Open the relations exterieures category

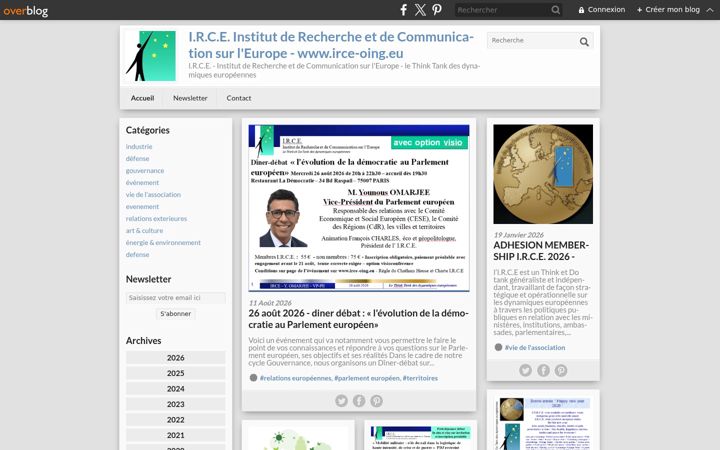click(156, 219)
